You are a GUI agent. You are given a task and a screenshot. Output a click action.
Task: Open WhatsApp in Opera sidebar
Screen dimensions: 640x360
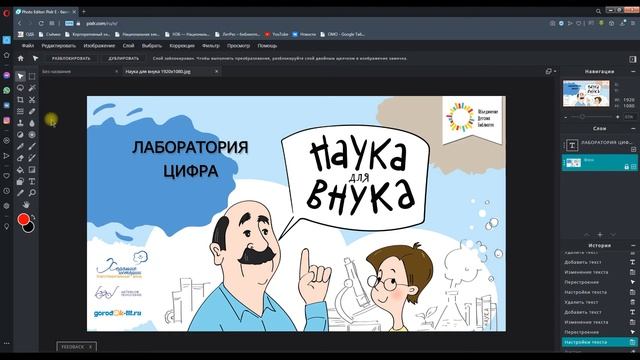(x=7, y=91)
